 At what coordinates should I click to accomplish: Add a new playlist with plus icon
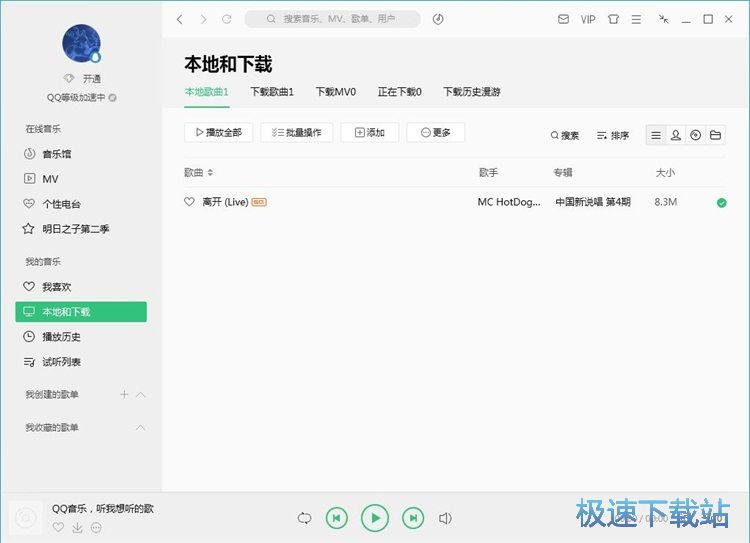pyautogui.click(x=124, y=395)
